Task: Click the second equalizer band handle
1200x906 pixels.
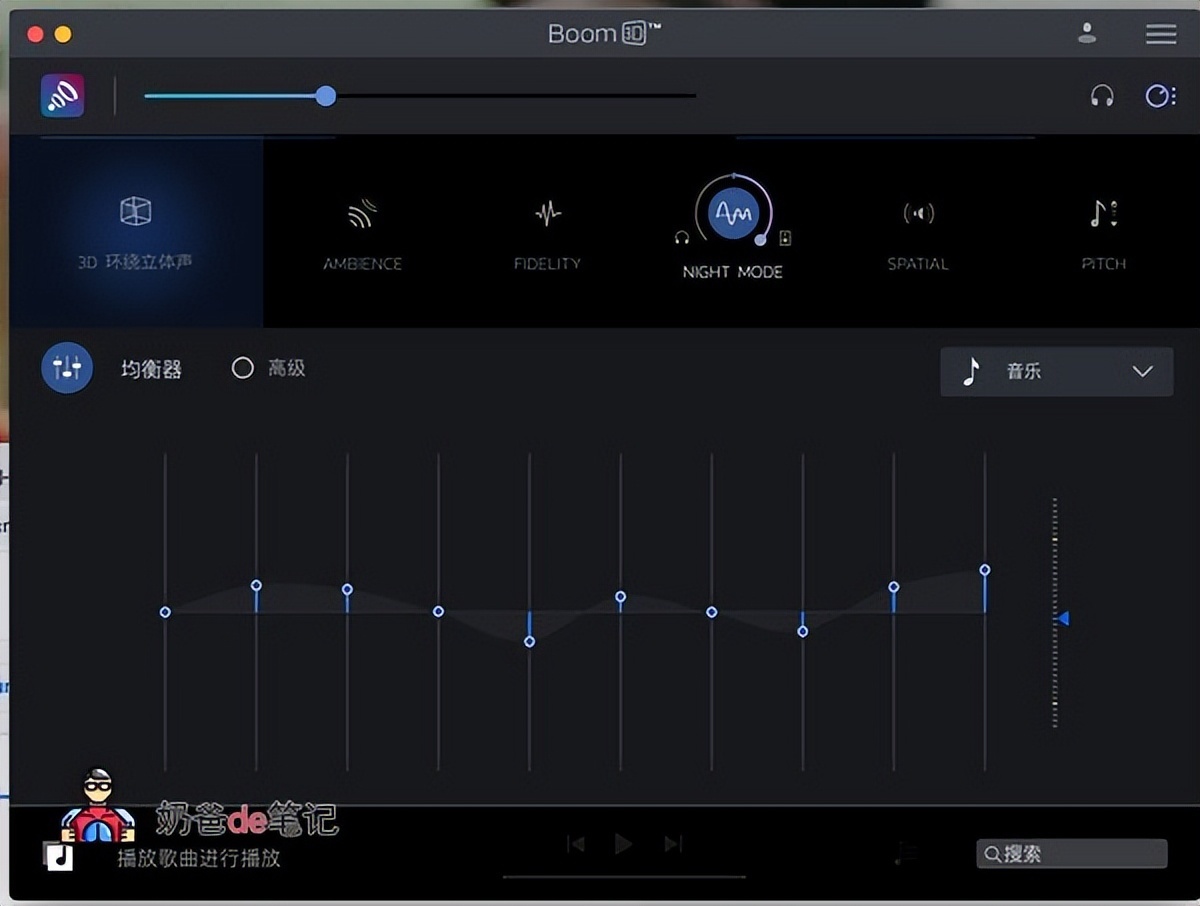Action: [256, 585]
